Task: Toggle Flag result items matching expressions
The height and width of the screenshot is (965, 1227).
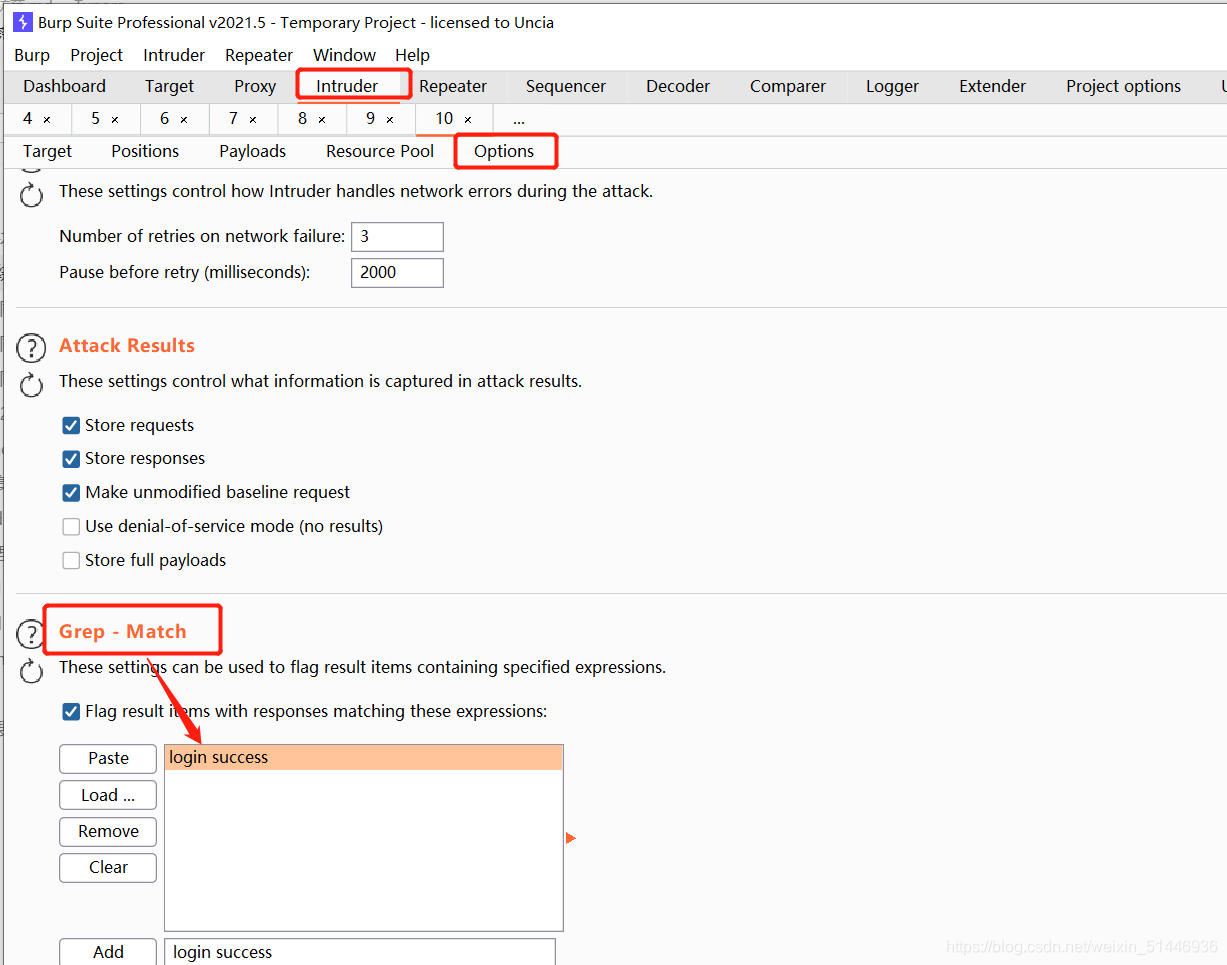Action: click(71, 711)
